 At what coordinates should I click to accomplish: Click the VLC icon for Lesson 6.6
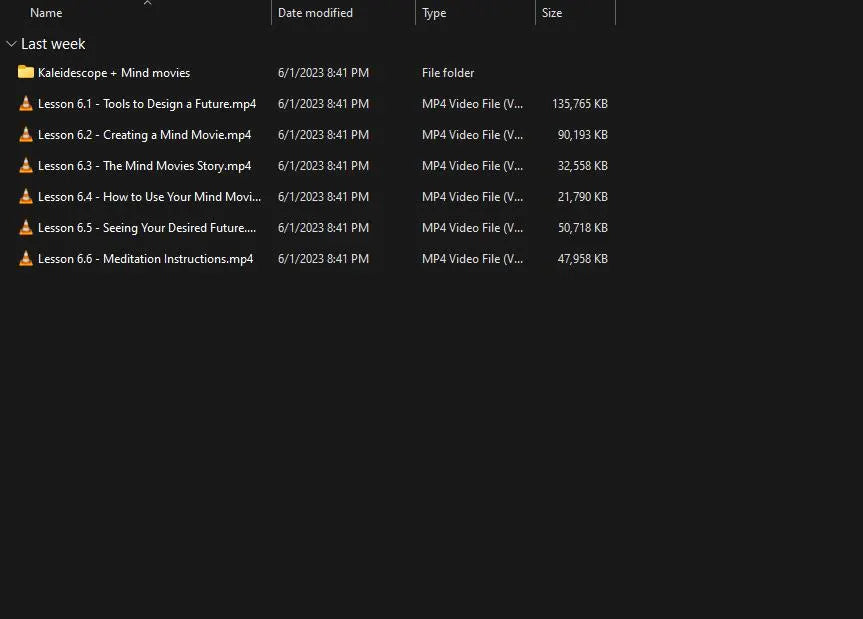(26, 258)
